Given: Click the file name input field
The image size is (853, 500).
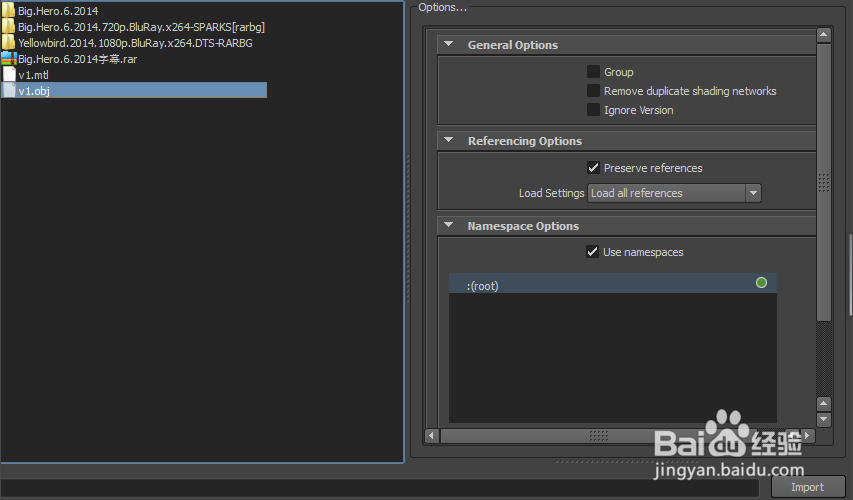Looking at the screenshot, I should (379, 487).
